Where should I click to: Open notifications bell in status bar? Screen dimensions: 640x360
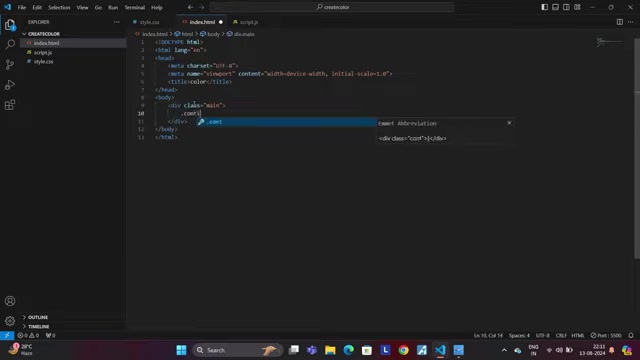click(x=631, y=335)
